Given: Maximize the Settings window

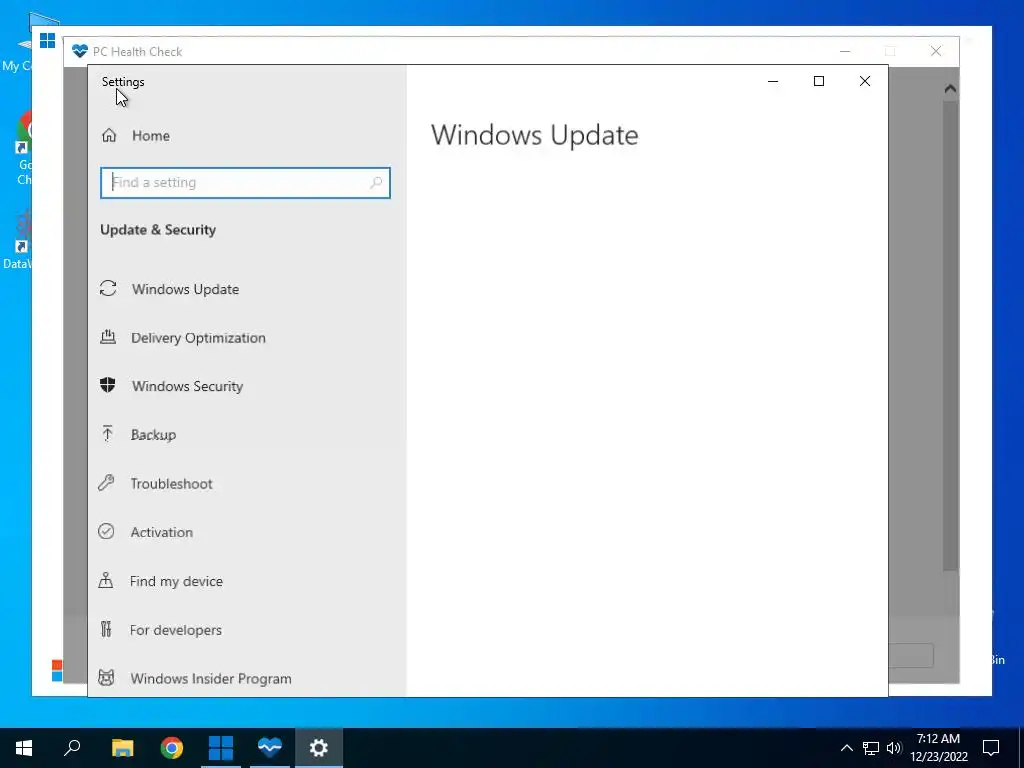Looking at the screenshot, I should [819, 81].
